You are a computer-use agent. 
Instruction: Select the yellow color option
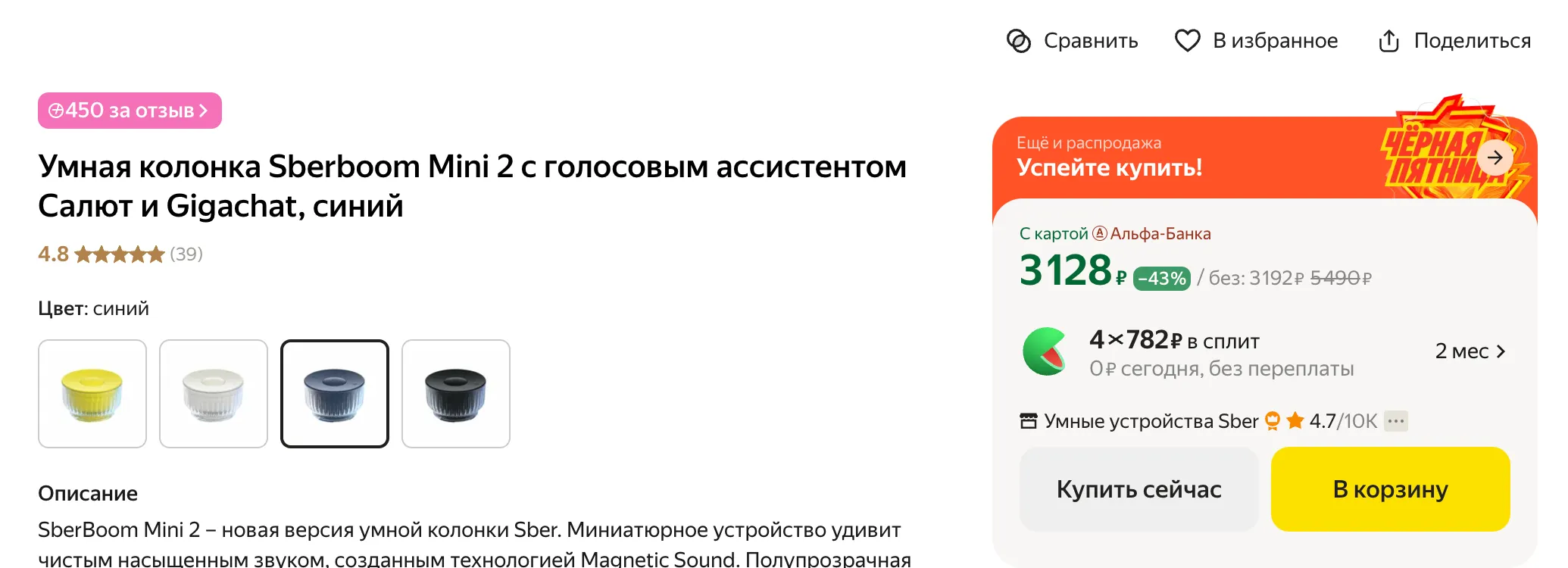pyautogui.click(x=92, y=394)
